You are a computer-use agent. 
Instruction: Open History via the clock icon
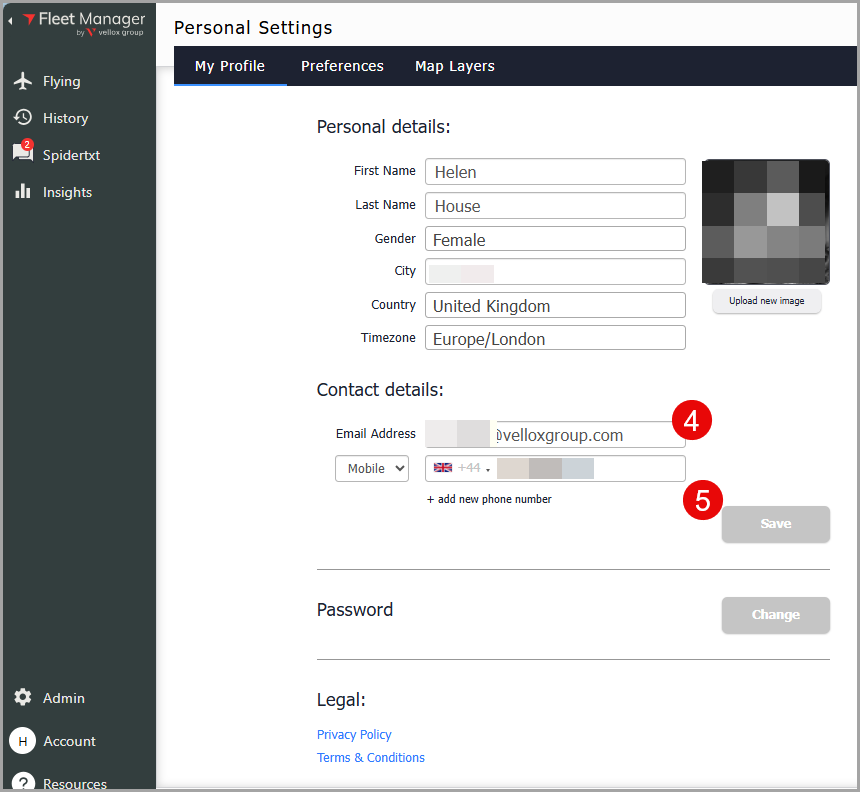pyautogui.click(x=23, y=118)
